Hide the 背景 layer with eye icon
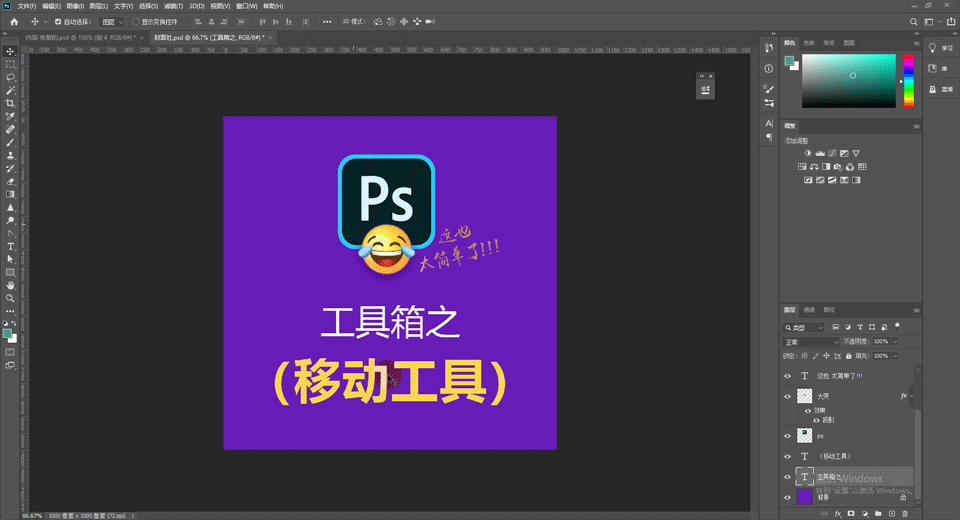 (x=787, y=496)
